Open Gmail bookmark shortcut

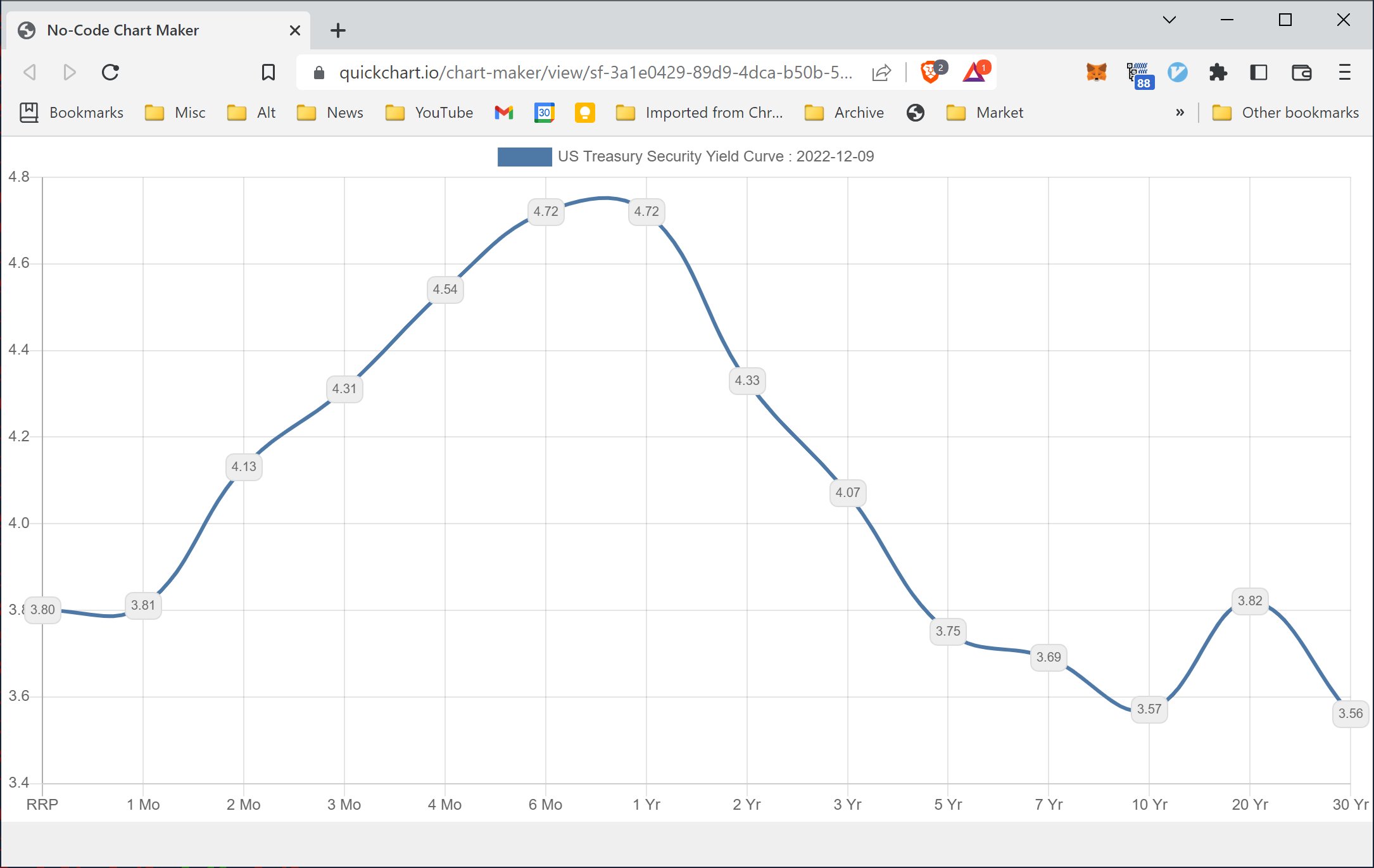[x=504, y=113]
